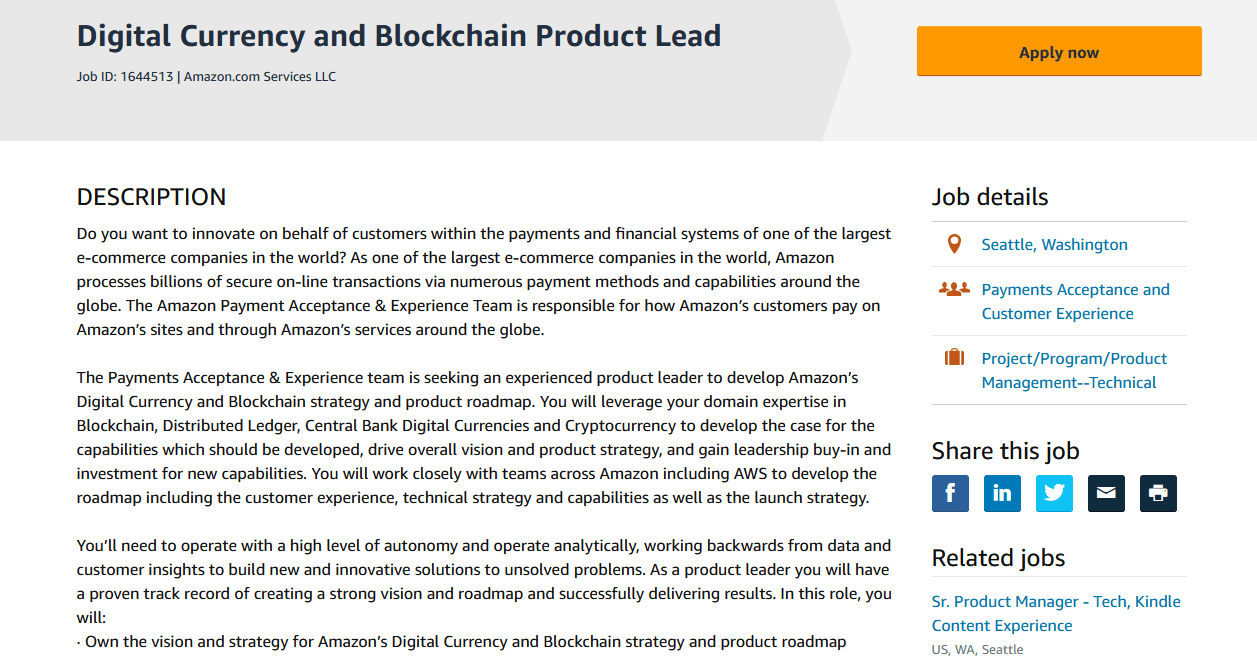
Task: Click the Job details heading
Action: (990, 197)
